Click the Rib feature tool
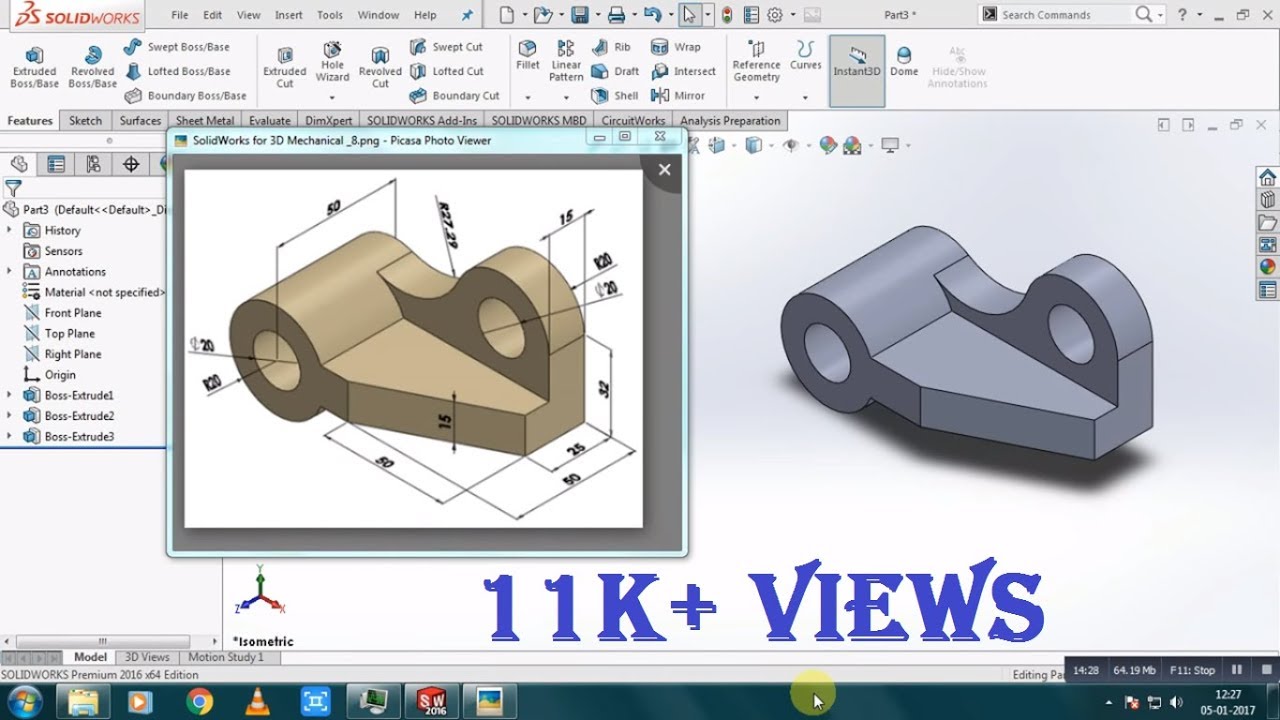 [611, 47]
